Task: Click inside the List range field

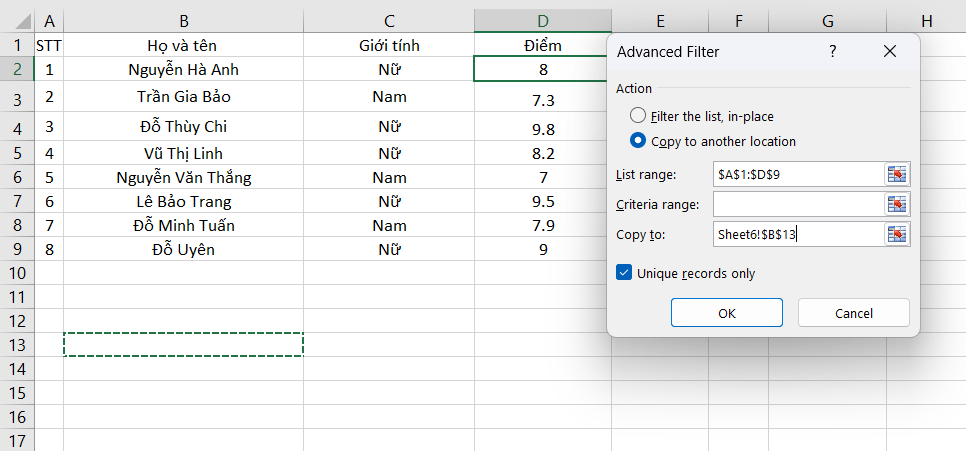Action: (797, 174)
